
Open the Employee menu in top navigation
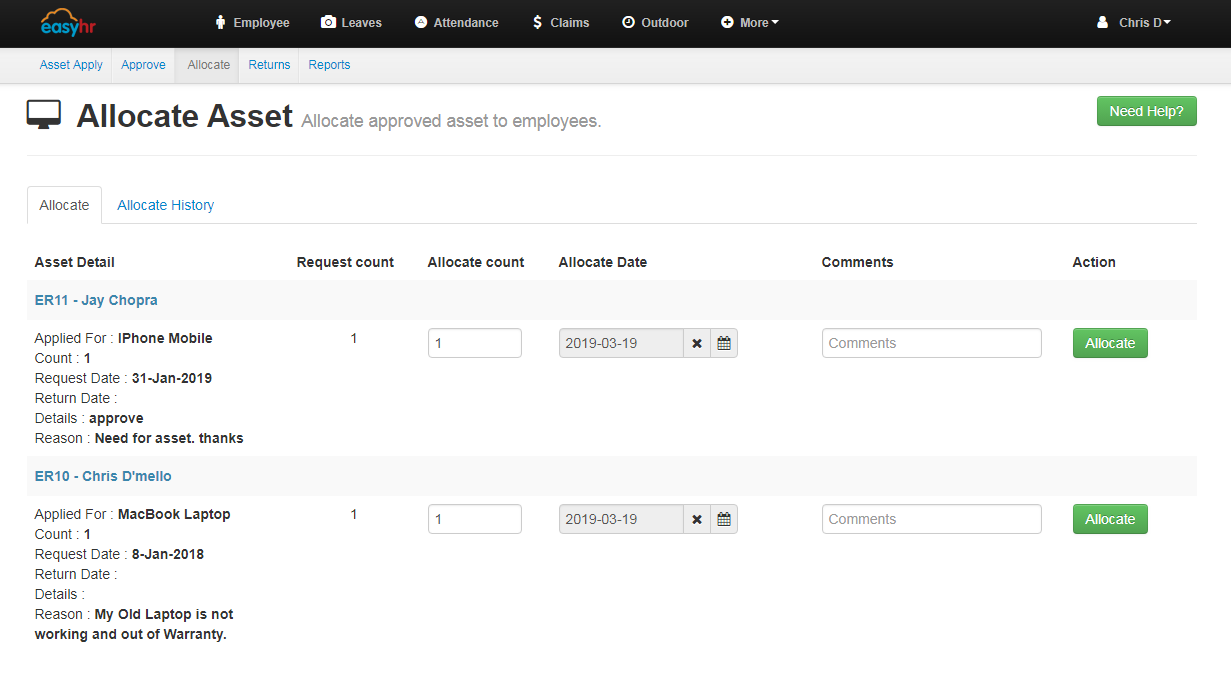[x=252, y=23]
